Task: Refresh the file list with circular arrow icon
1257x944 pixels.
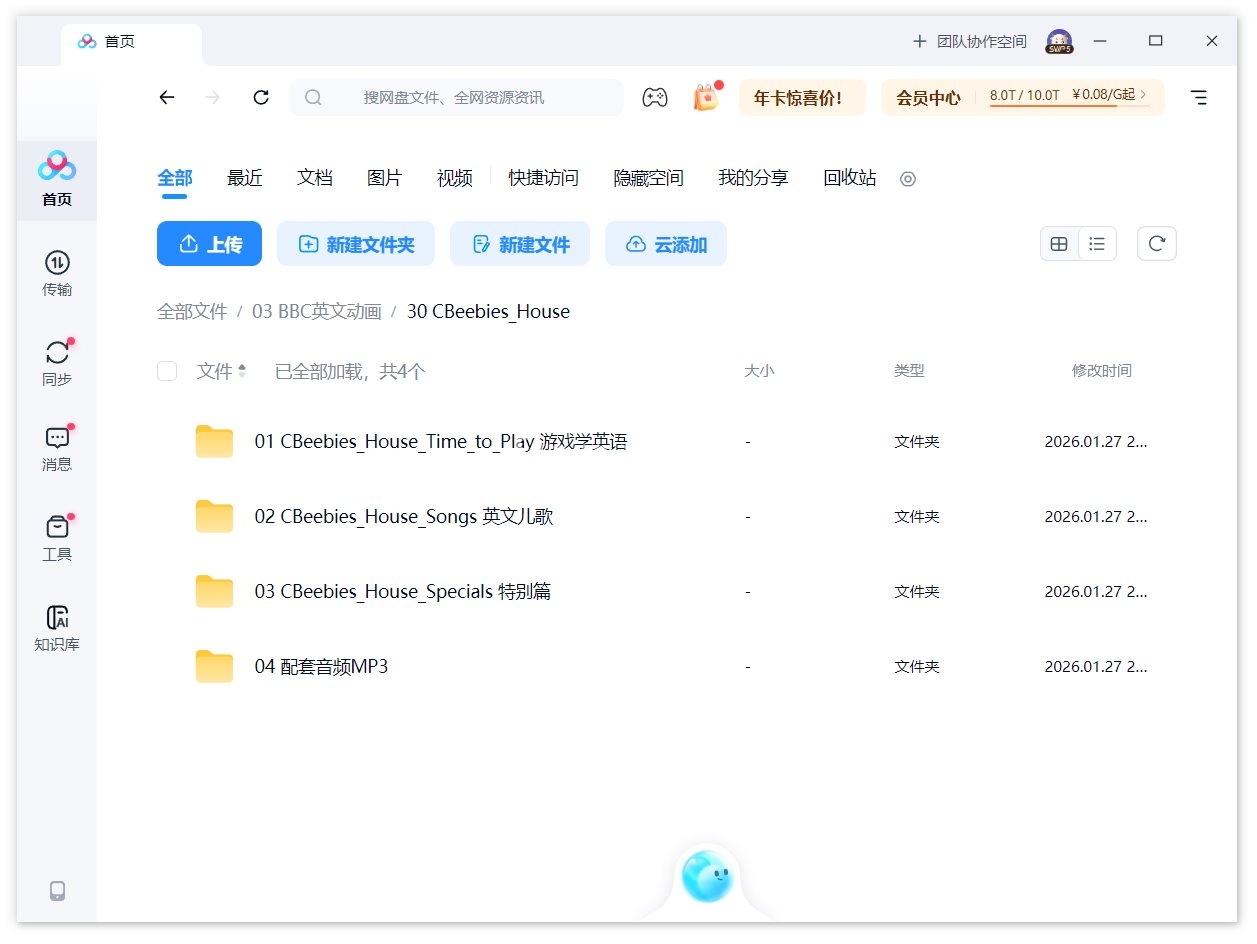Action: point(1157,243)
